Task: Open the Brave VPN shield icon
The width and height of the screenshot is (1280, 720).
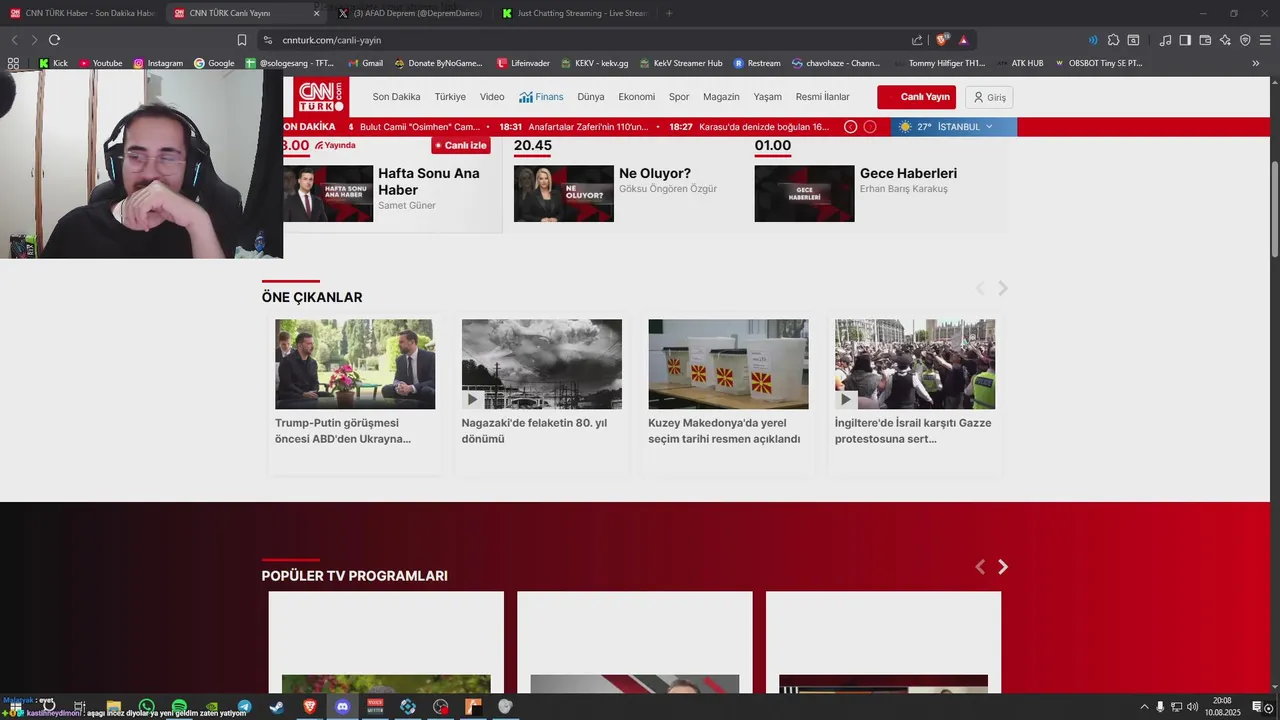Action: 1245,40
